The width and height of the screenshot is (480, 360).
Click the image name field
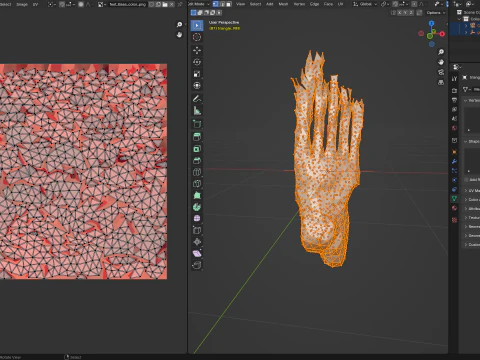[x=128, y=4]
